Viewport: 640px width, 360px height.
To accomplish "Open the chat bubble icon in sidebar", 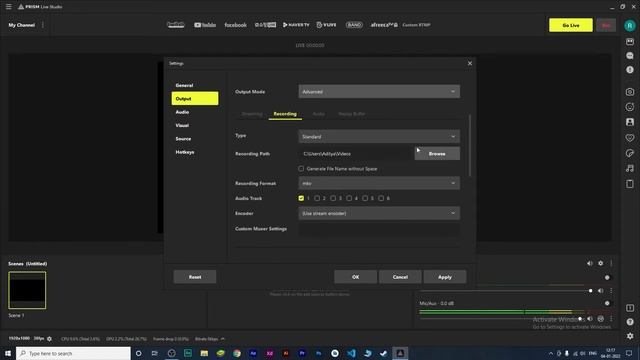I will [x=630, y=56].
